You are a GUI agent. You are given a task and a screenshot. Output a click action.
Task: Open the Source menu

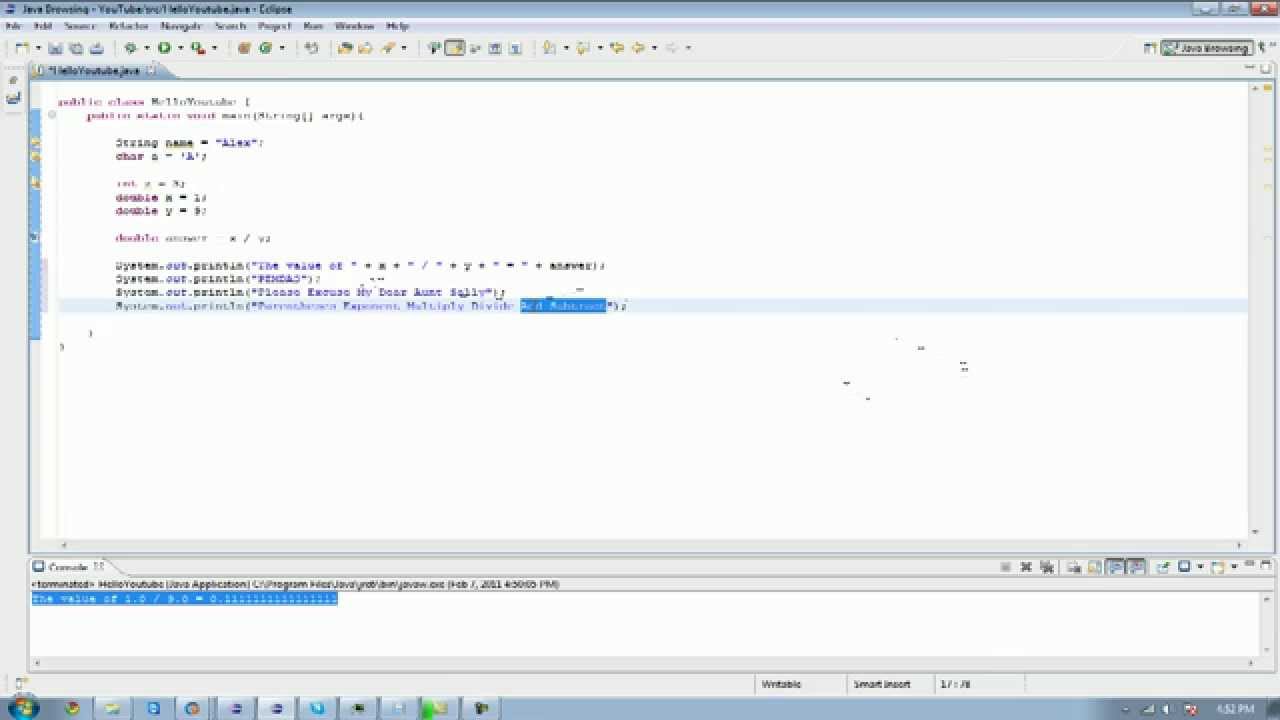click(79, 26)
